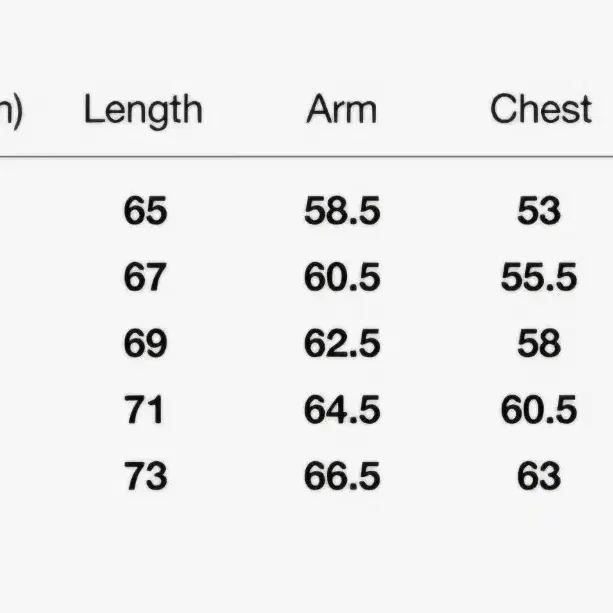Click the Arm column header

click(342, 109)
